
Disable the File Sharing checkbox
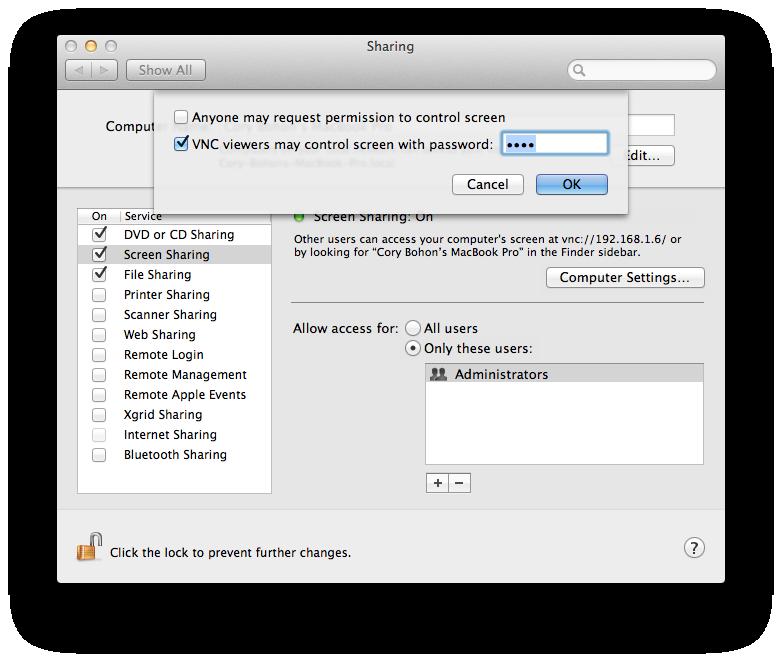(x=100, y=274)
